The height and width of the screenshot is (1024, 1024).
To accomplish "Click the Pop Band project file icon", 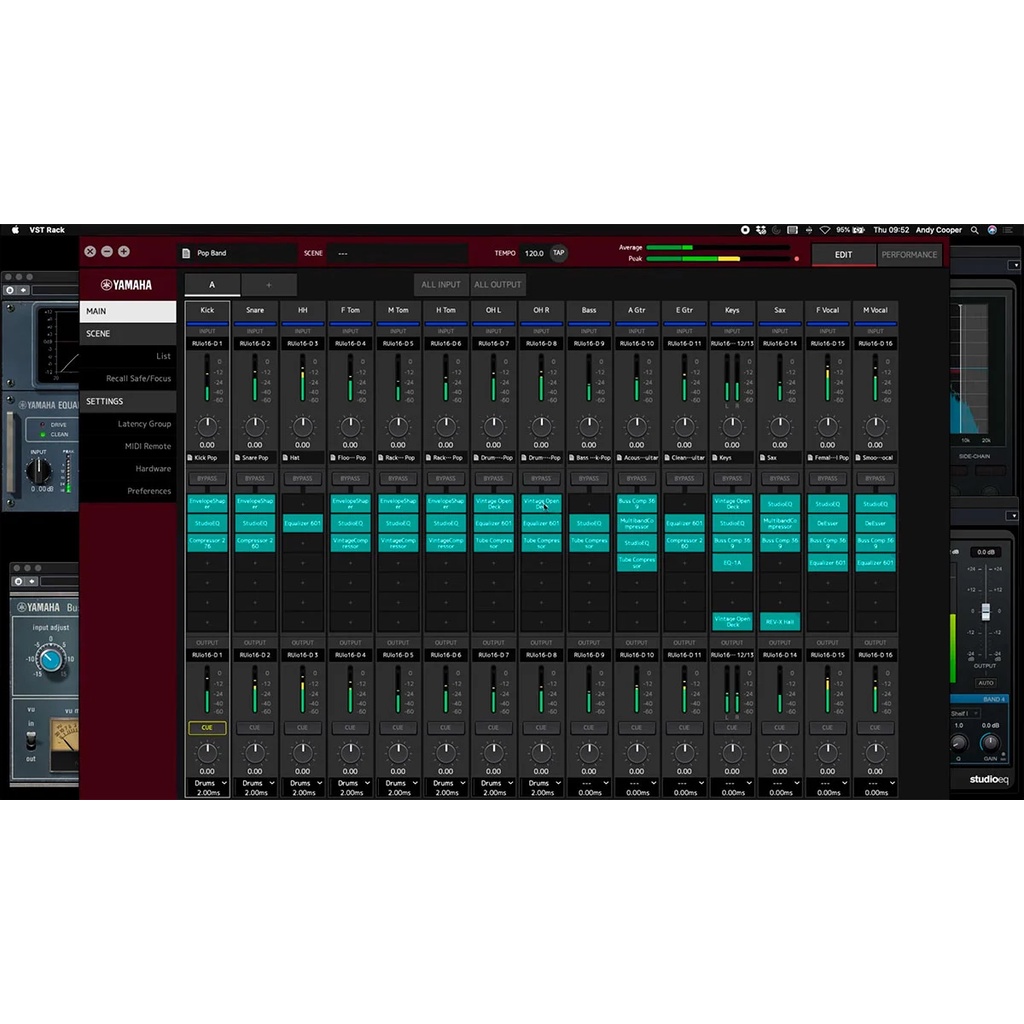I will click(x=186, y=253).
